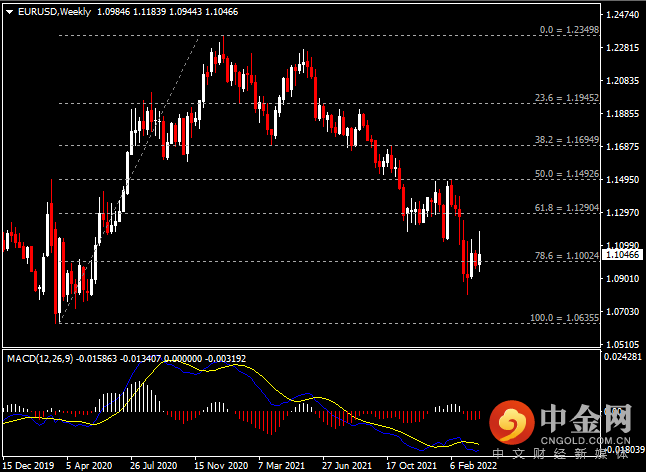Click the 6 Feb 2022 date label

473,465
